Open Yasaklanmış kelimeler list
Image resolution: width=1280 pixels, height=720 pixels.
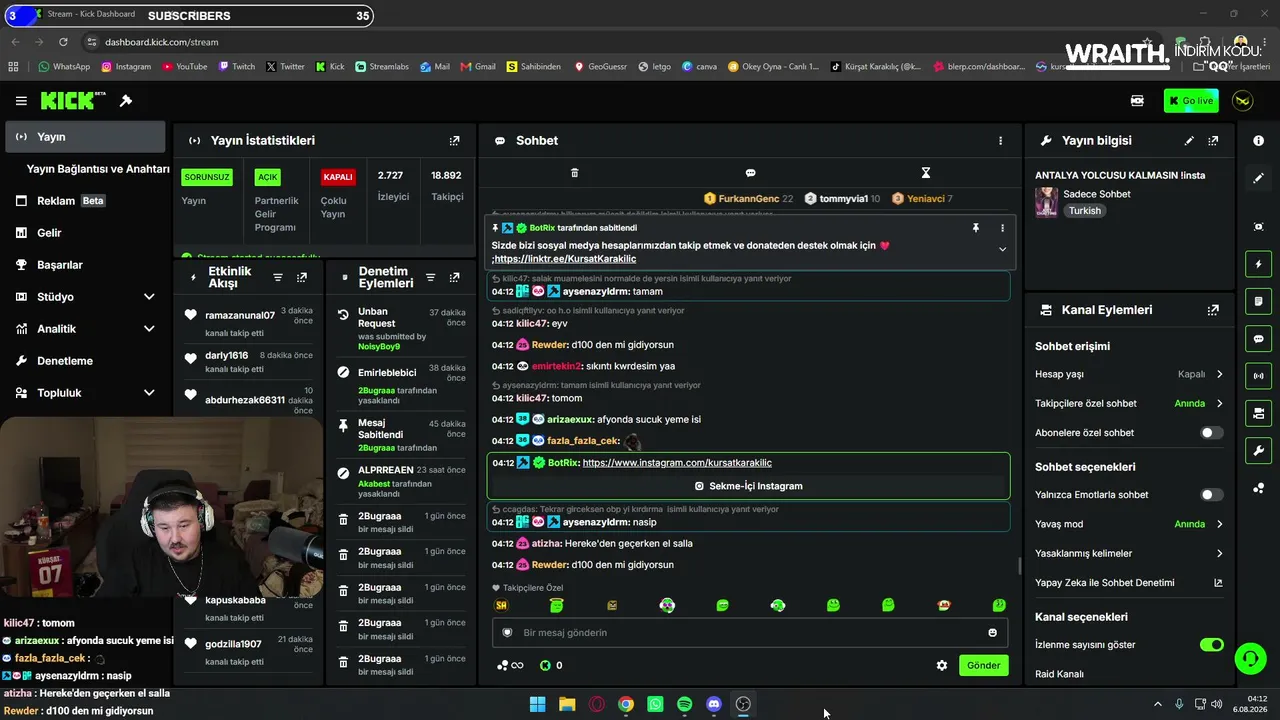point(1129,553)
